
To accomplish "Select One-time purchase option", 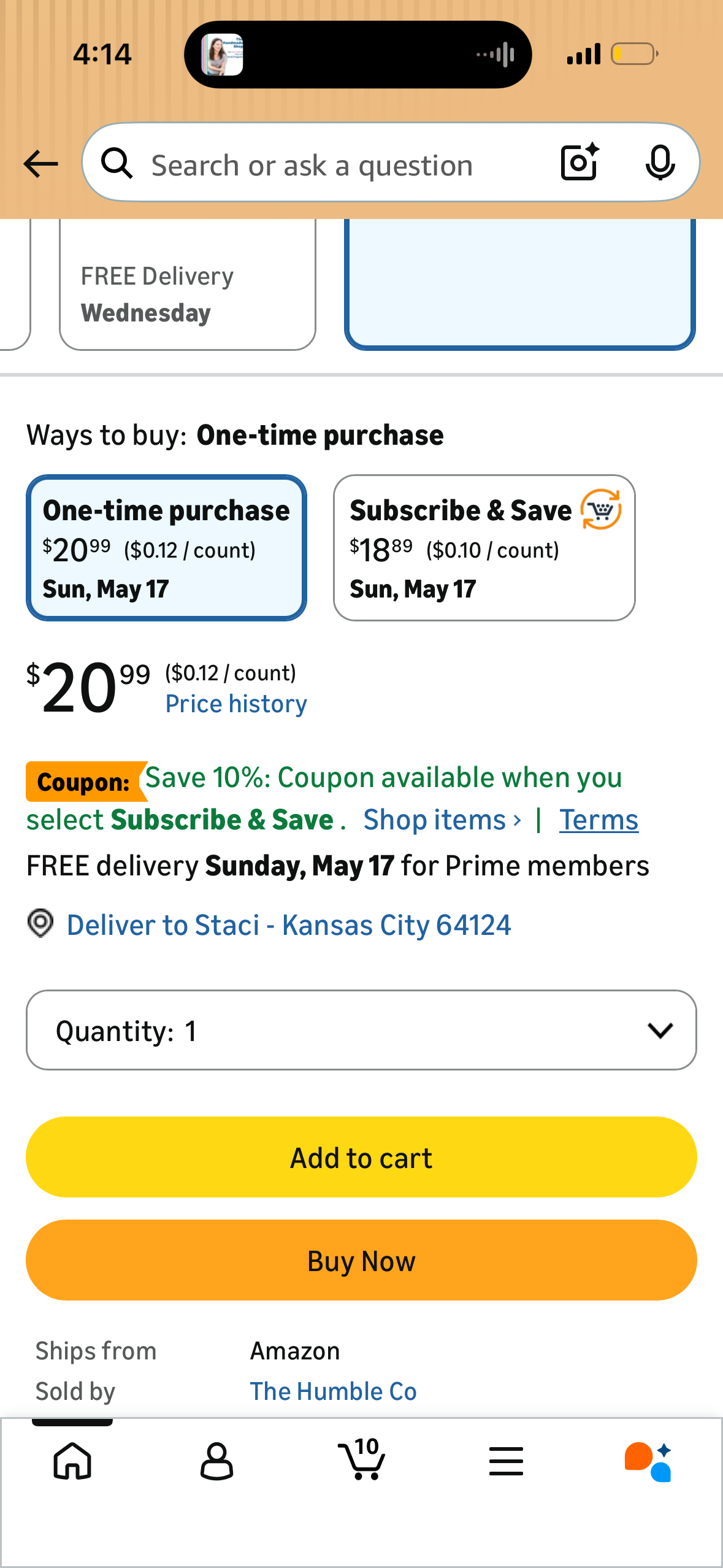I will pyautogui.click(x=166, y=548).
